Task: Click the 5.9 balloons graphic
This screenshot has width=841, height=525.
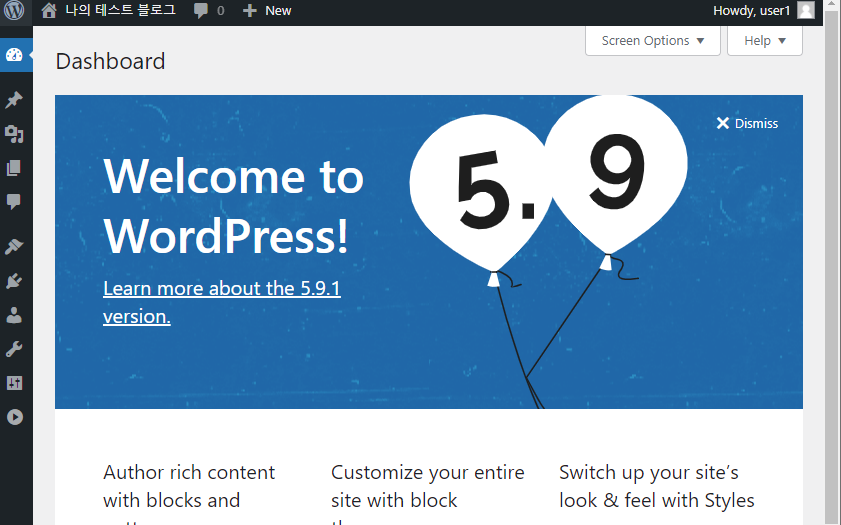Action: [548, 252]
